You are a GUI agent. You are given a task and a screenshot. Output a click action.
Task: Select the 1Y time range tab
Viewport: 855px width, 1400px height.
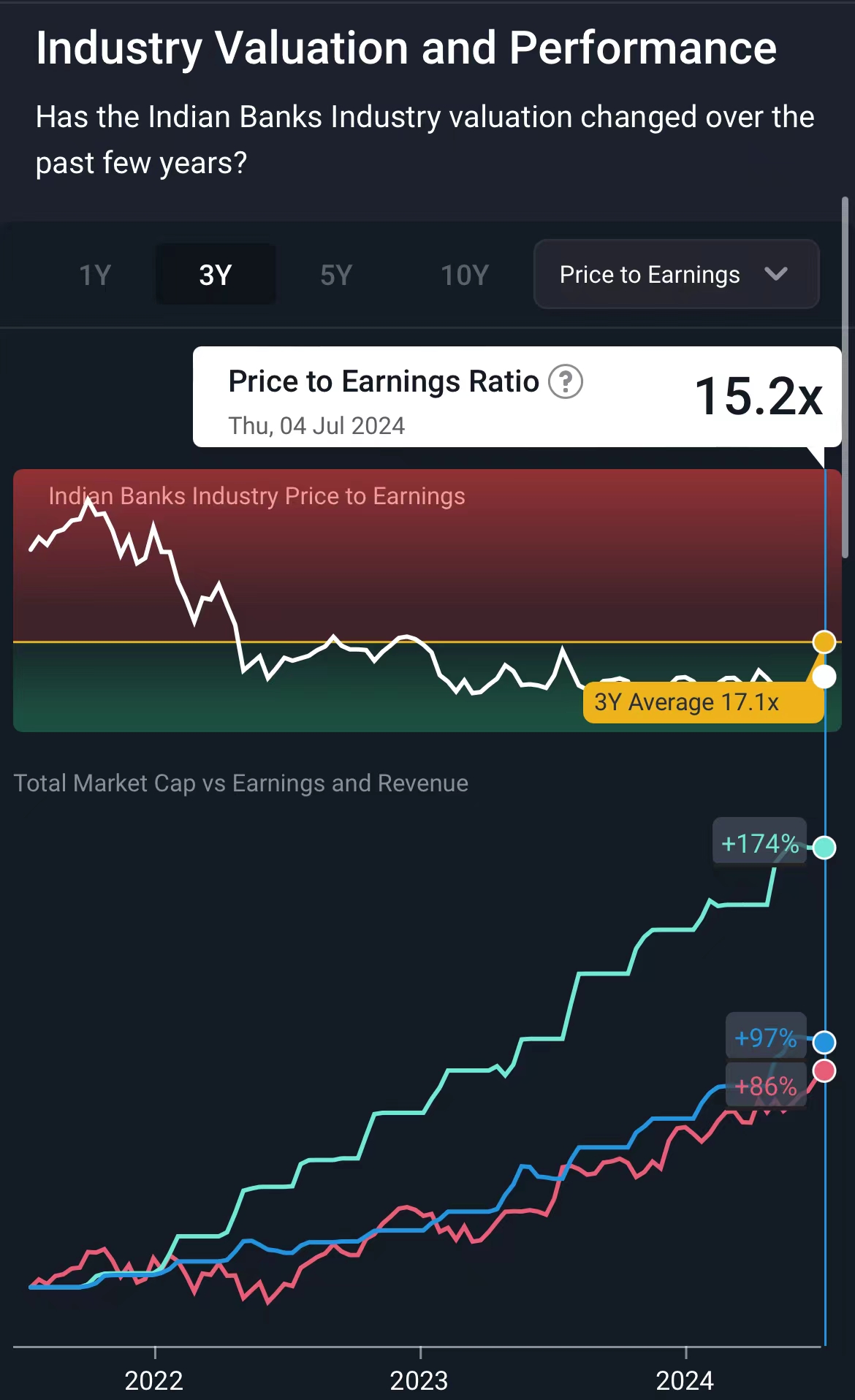(95, 275)
